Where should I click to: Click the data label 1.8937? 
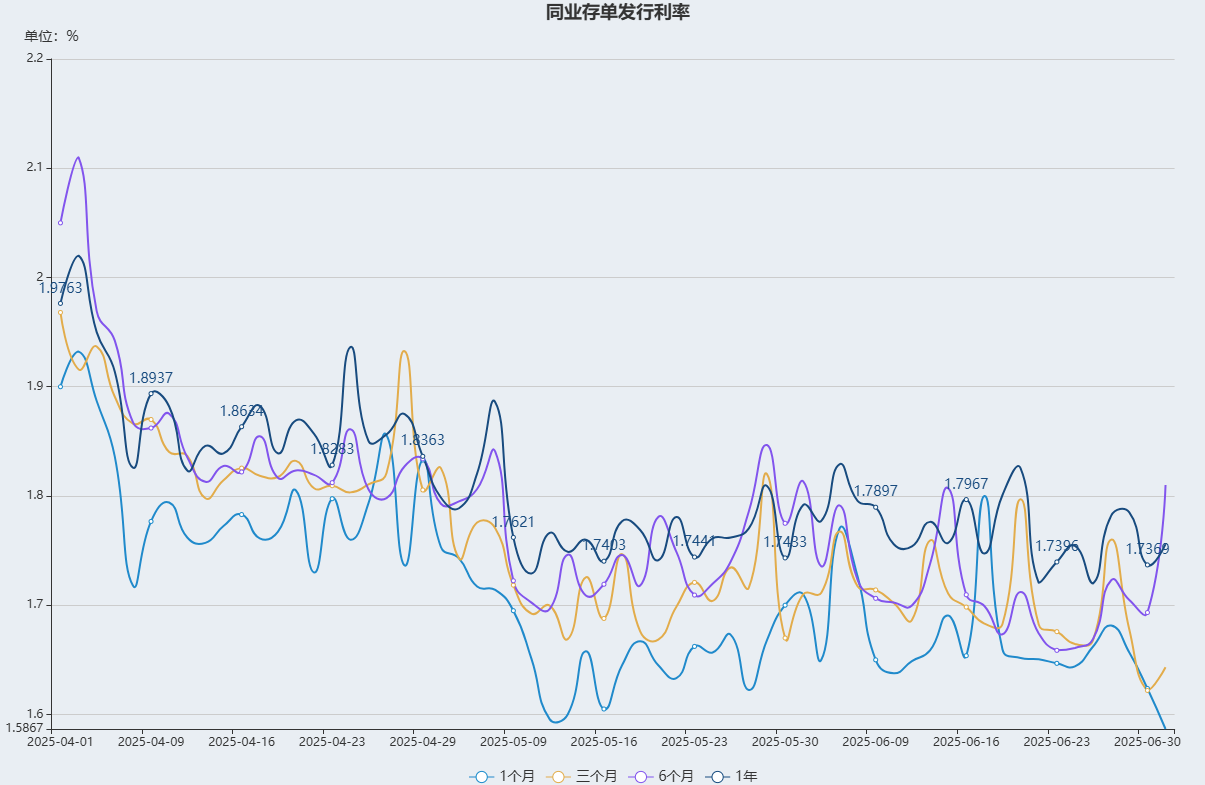(151, 378)
